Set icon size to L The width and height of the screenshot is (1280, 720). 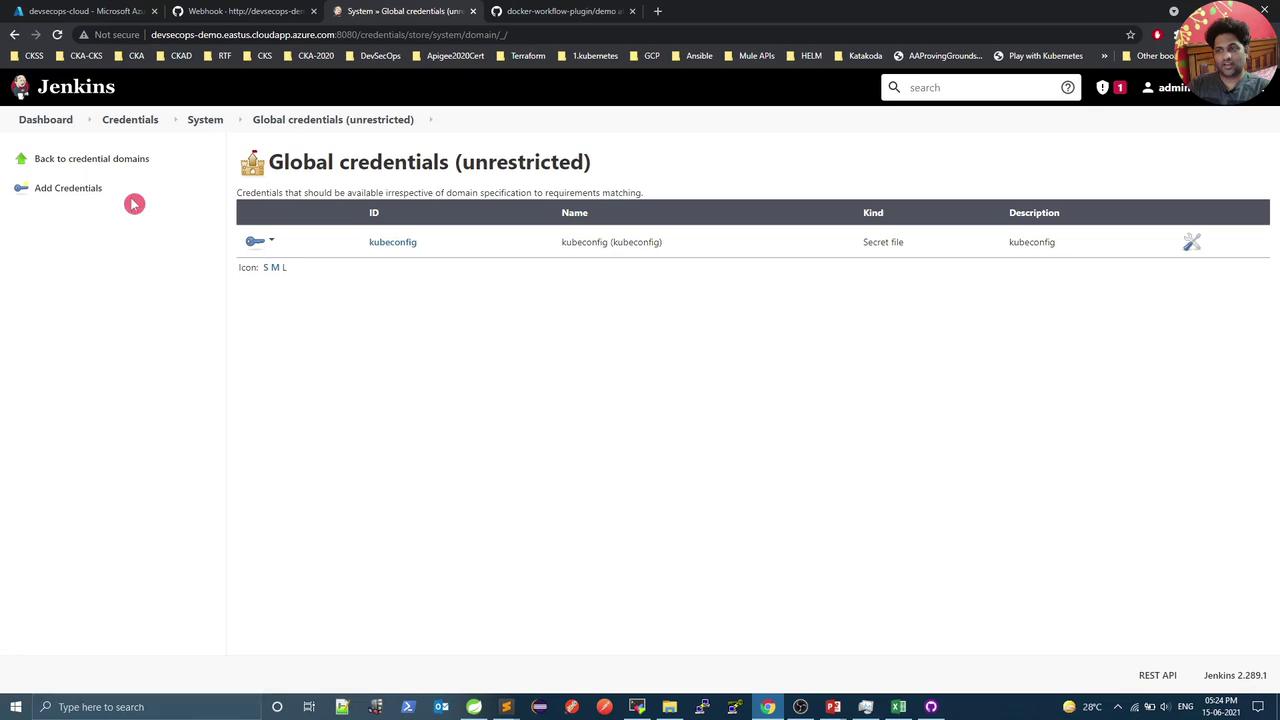click(x=284, y=268)
